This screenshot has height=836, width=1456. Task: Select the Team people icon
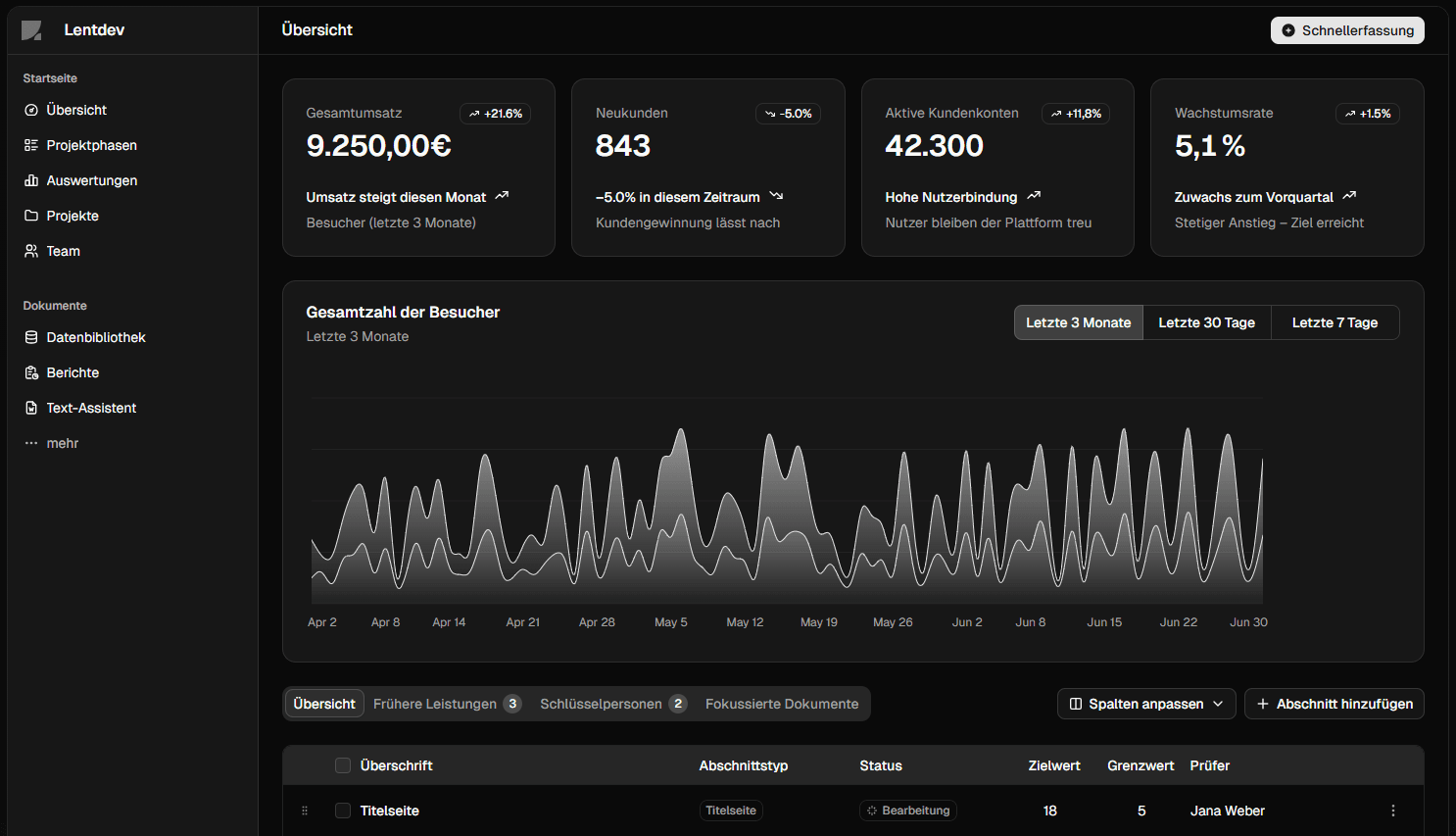click(x=31, y=251)
